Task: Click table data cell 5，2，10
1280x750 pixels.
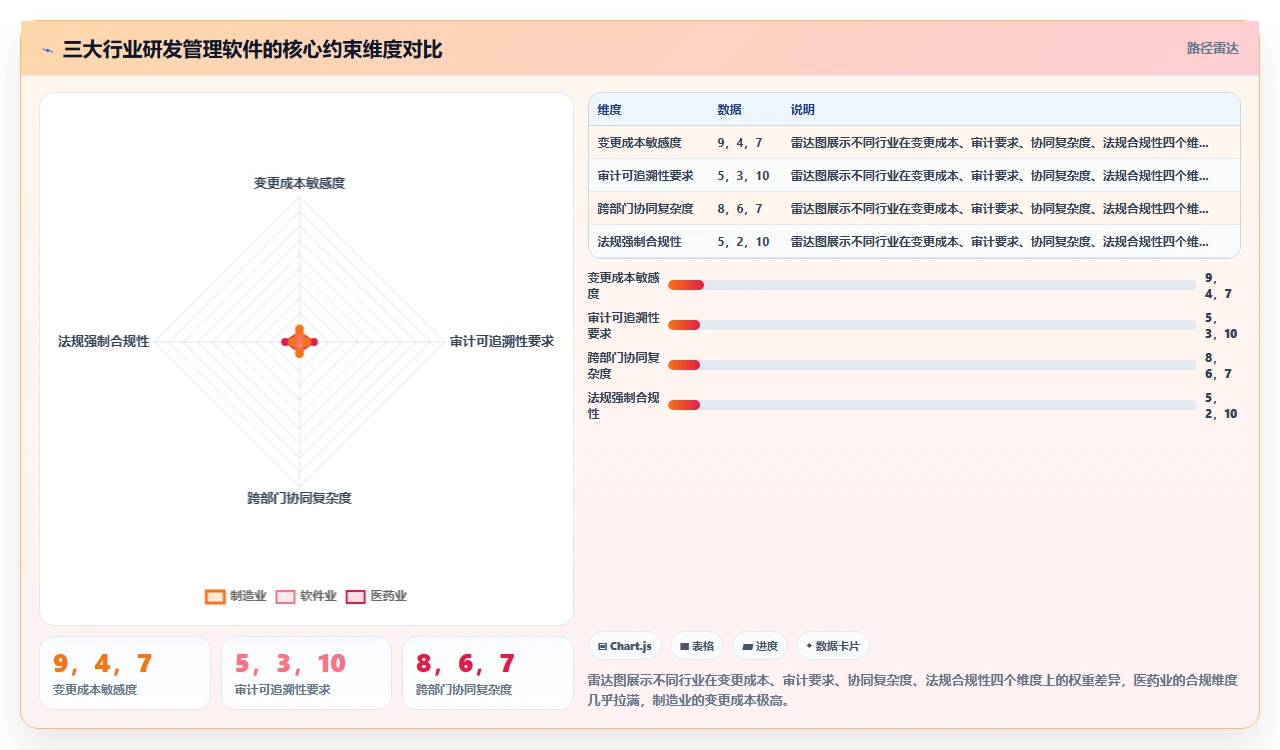Action: pyautogui.click(x=744, y=242)
